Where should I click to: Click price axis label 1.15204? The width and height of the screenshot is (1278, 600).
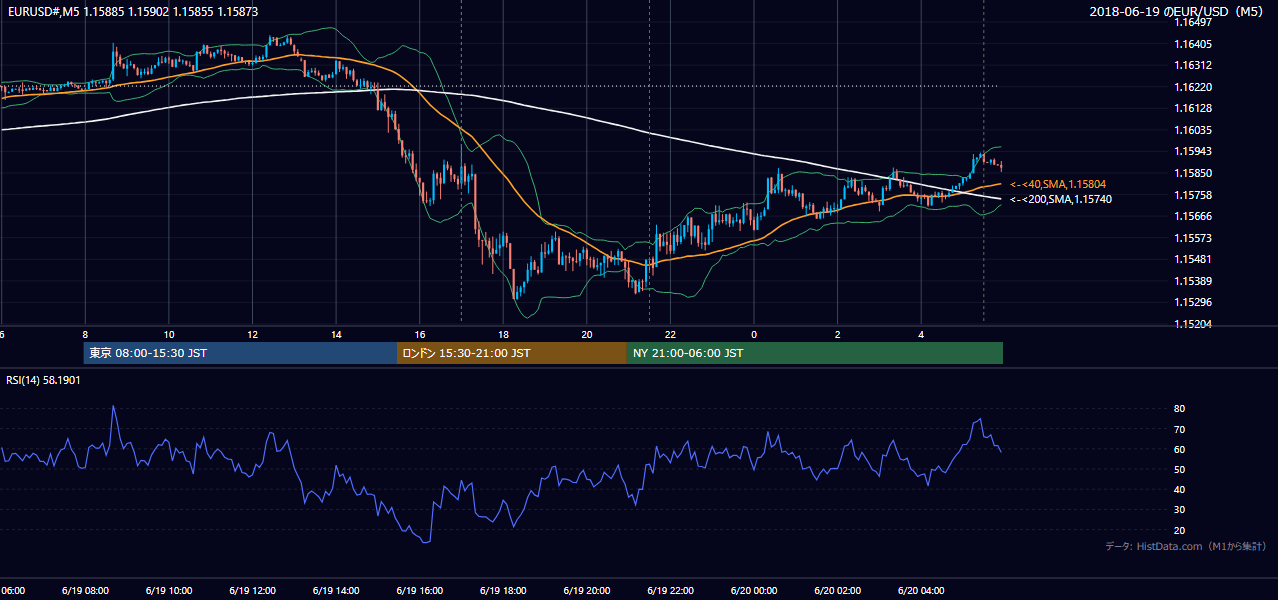tap(1192, 324)
